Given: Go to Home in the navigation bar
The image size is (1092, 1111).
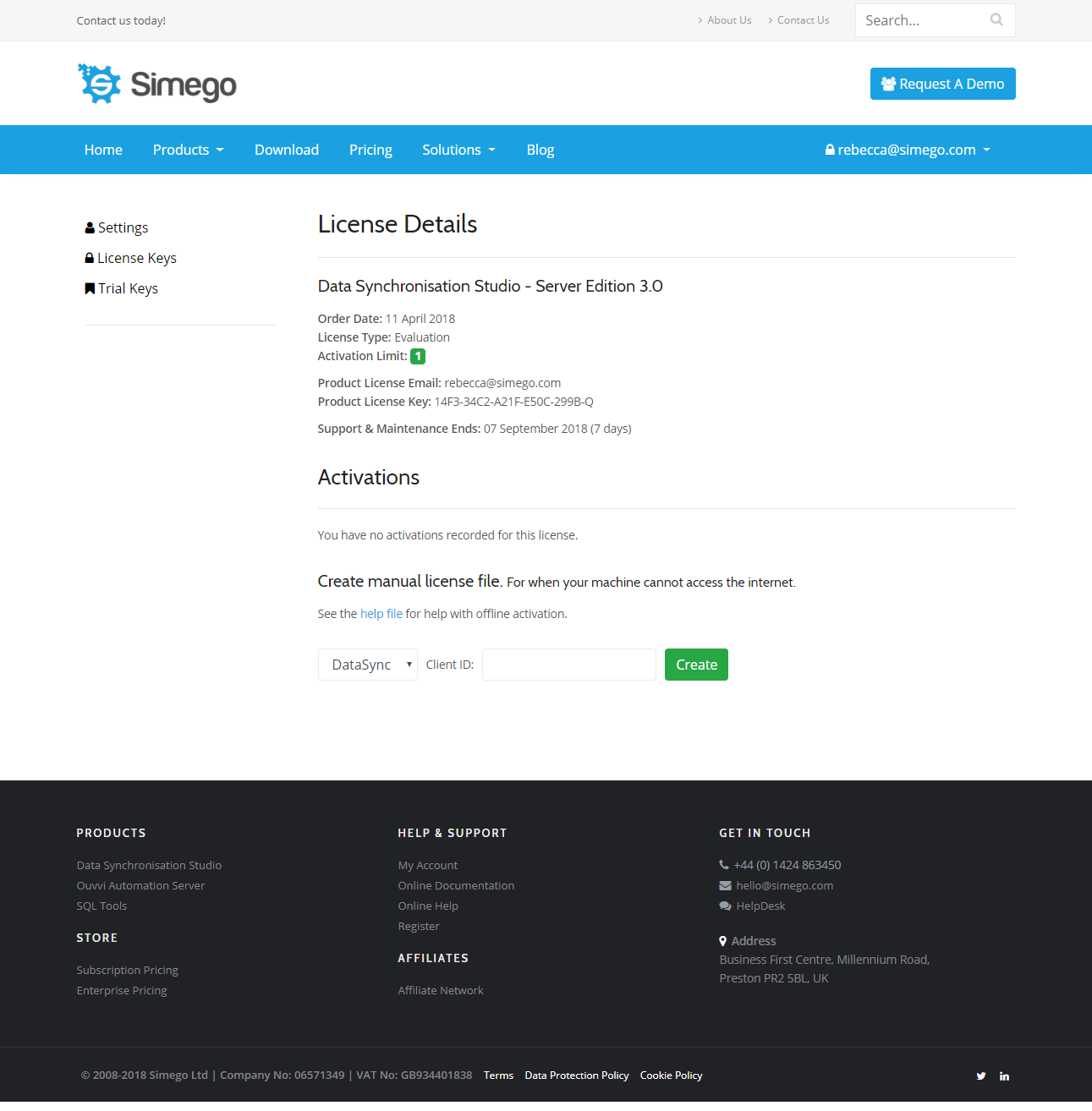Looking at the screenshot, I should pyautogui.click(x=103, y=150).
